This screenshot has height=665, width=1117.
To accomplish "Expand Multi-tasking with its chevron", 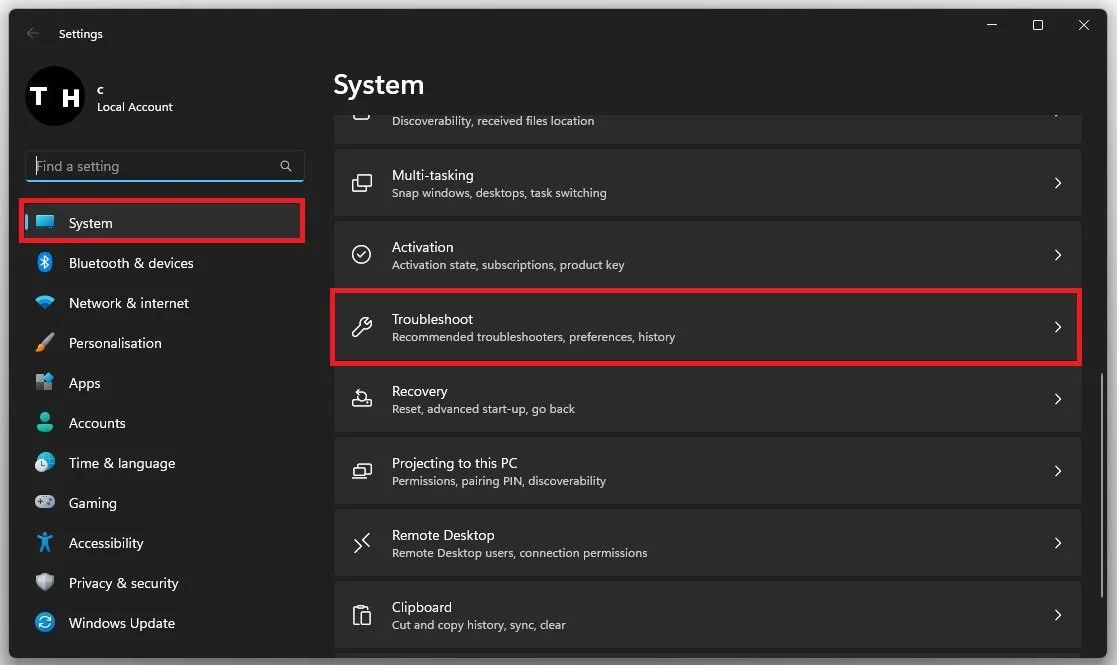I will [1058, 183].
